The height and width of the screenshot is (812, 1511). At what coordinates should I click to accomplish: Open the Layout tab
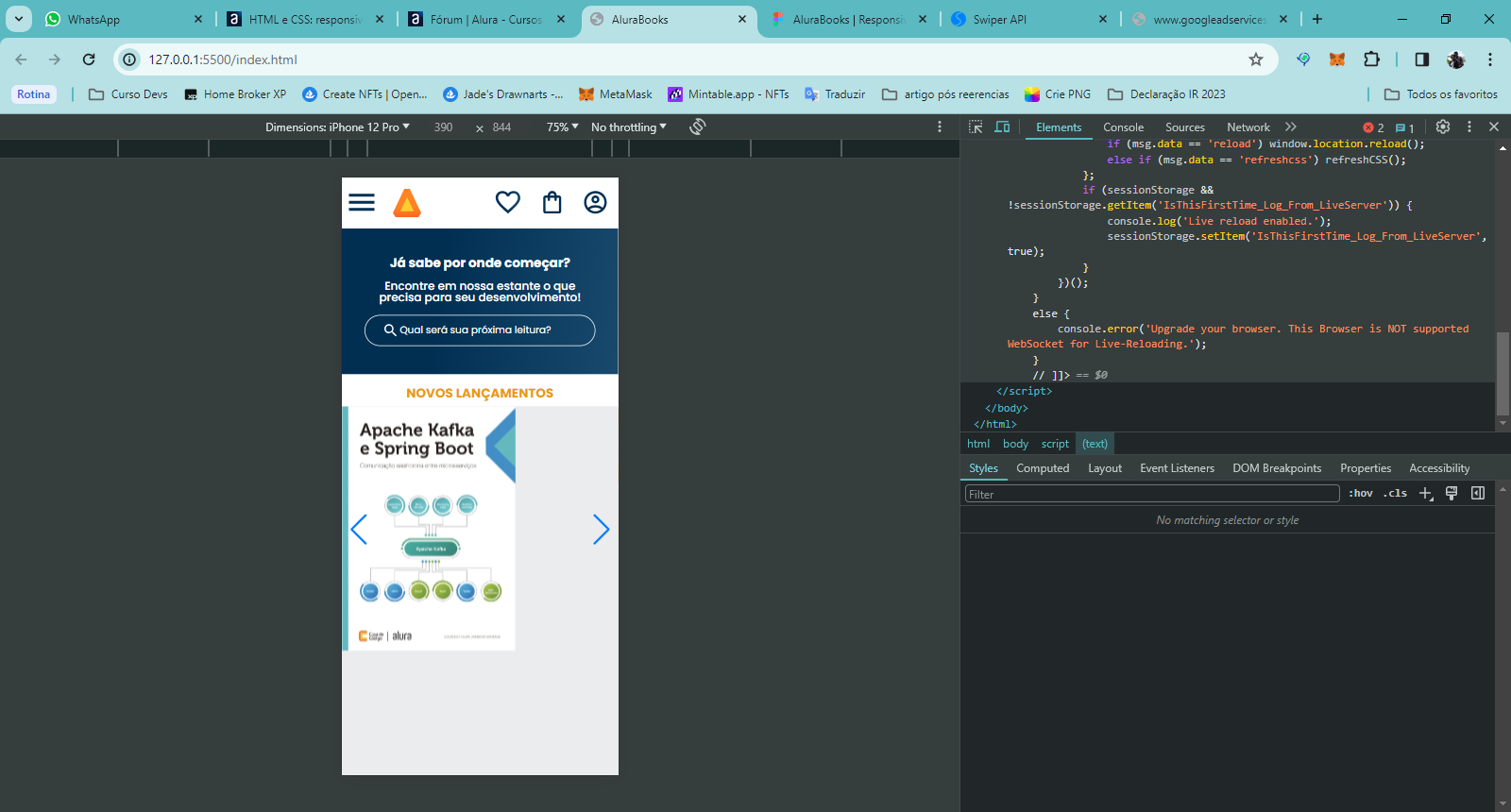pos(1105,468)
